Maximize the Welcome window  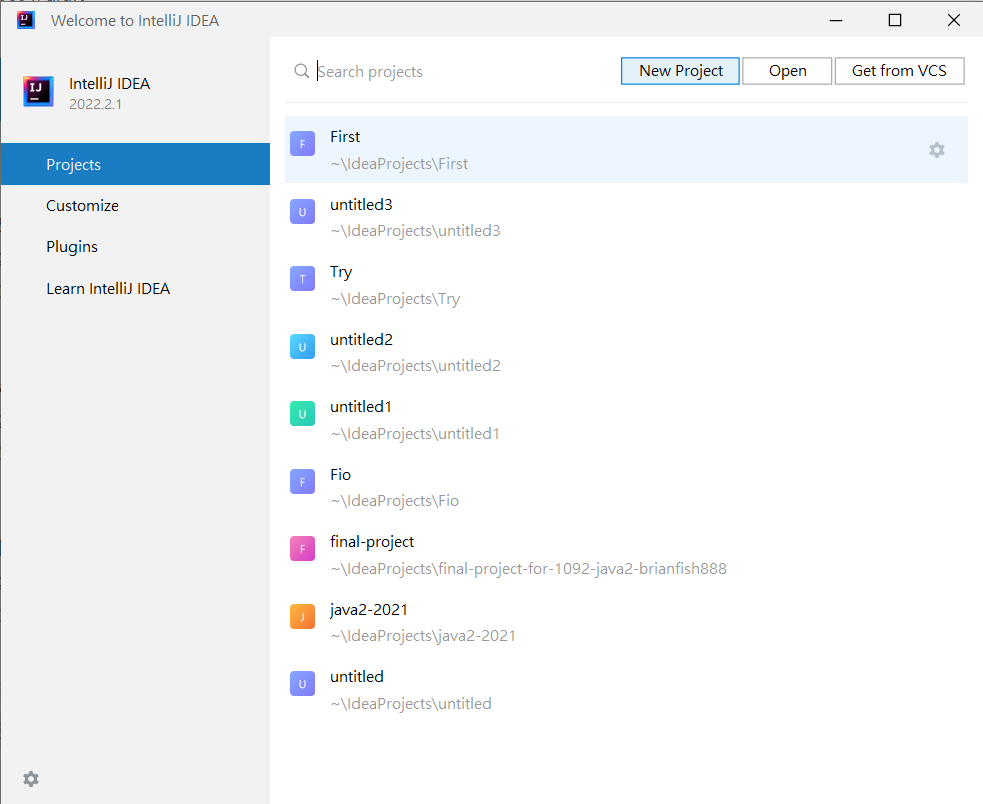click(x=895, y=20)
